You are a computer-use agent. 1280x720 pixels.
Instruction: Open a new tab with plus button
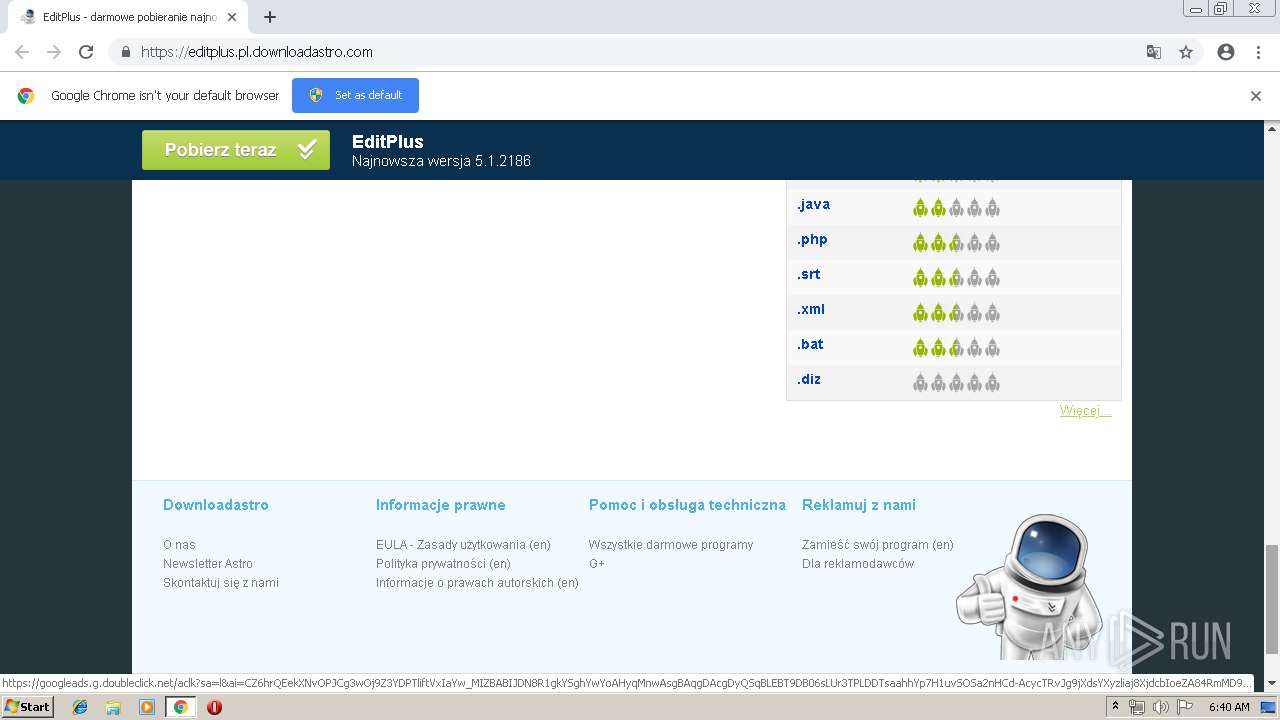coord(270,17)
